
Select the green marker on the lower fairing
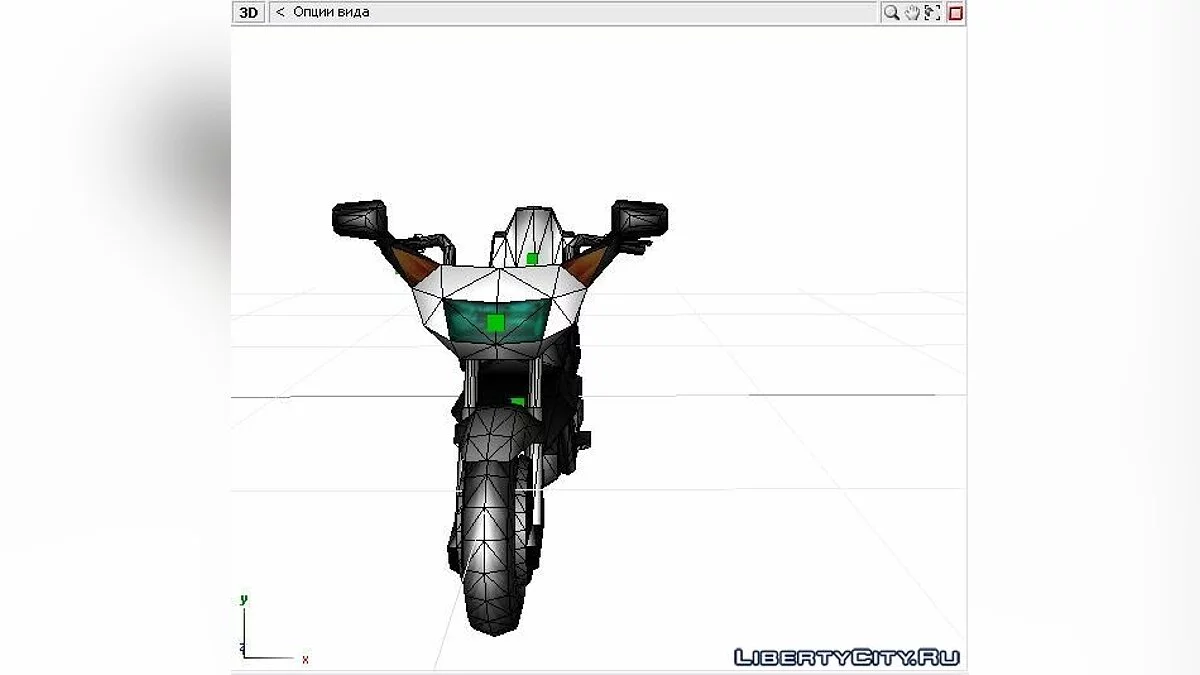[x=515, y=400]
